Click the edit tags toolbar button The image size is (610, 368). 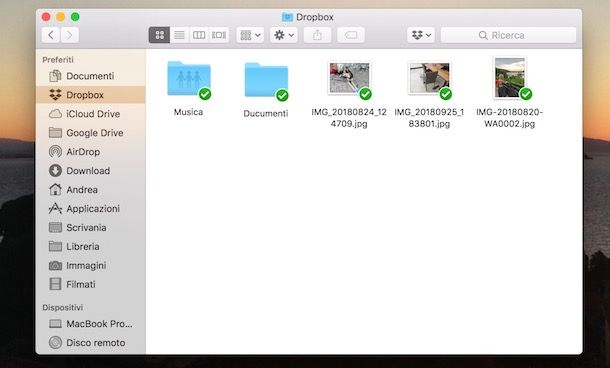coord(351,35)
